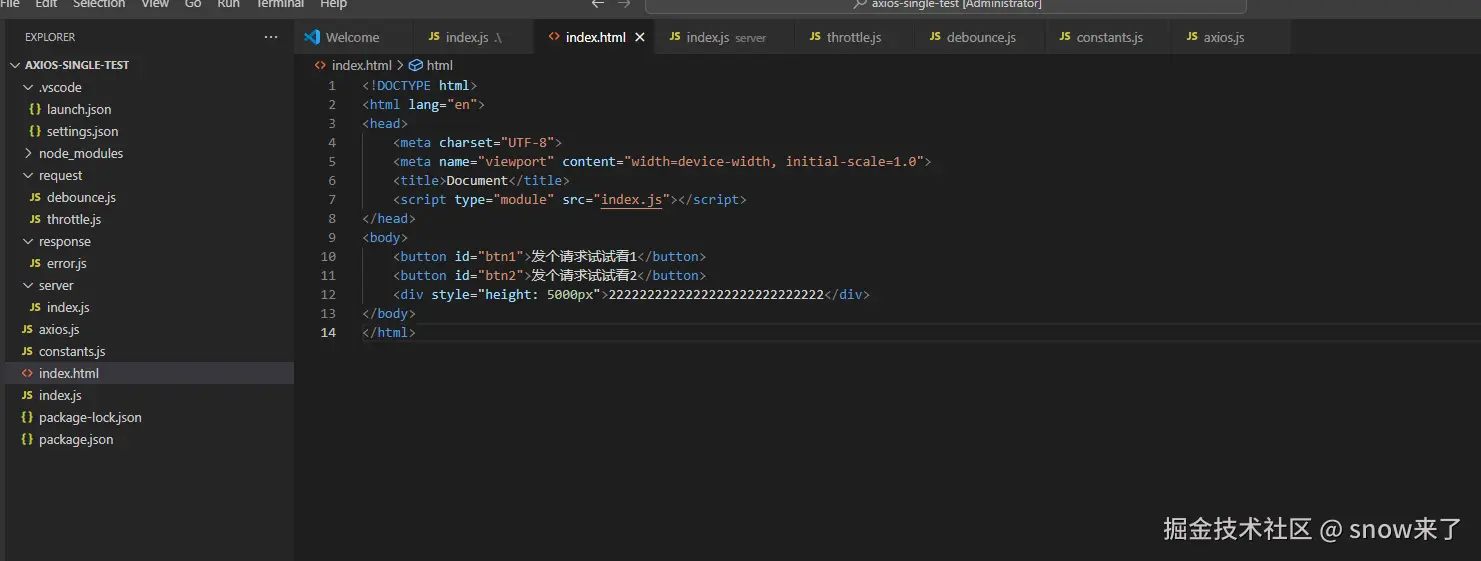This screenshot has height=561, width=1481.
Task: Close the index.html editor tab
Action: [x=640, y=37]
